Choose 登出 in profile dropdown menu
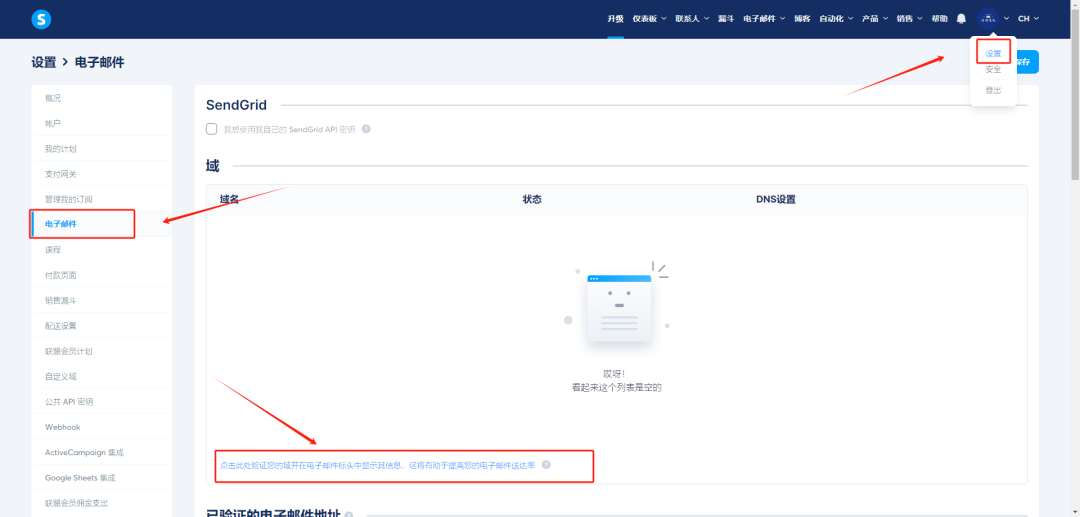Viewport: 1080px width, 517px height. (993, 90)
